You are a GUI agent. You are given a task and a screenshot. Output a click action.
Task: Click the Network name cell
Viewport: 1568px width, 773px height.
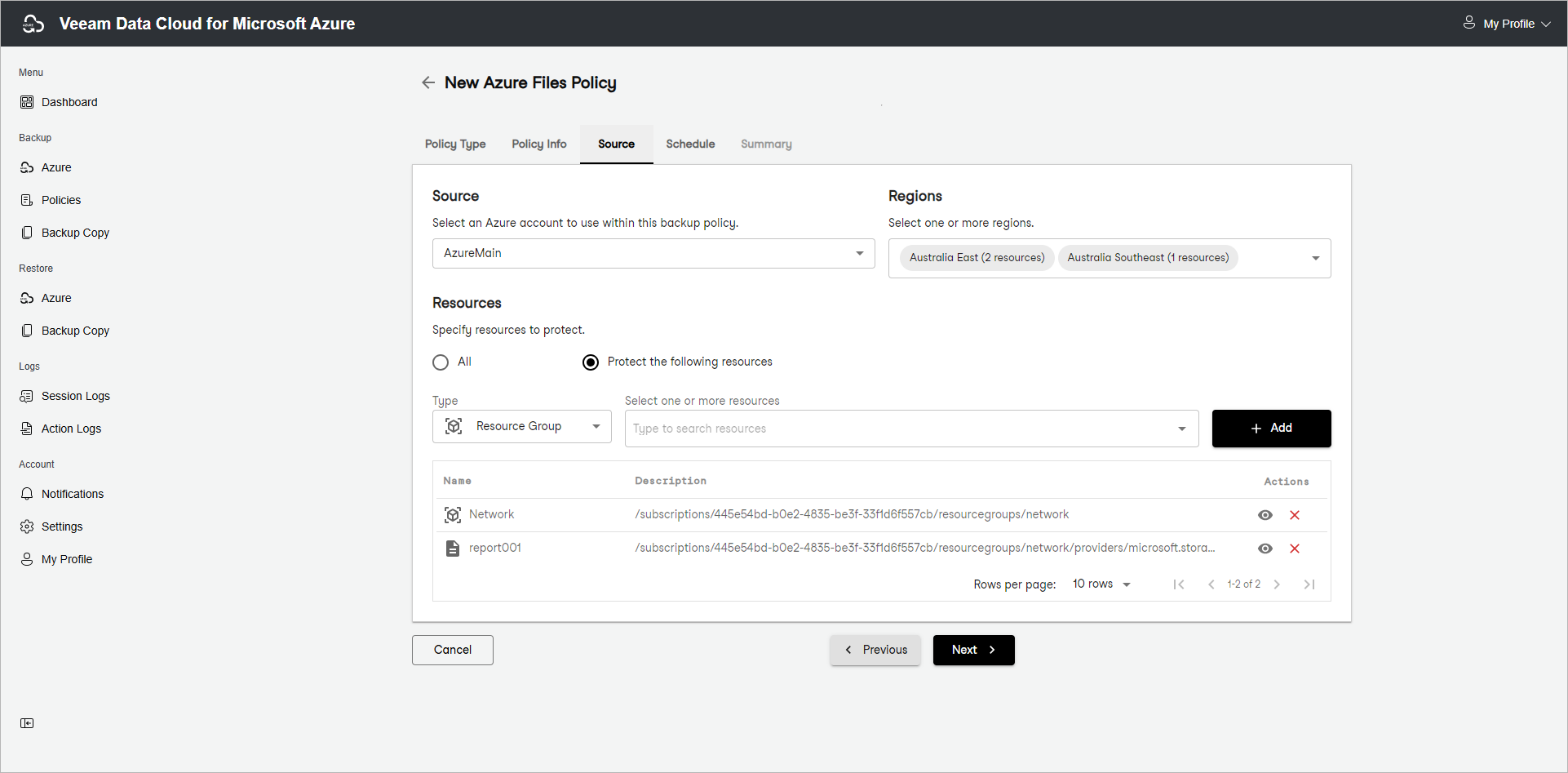(491, 515)
